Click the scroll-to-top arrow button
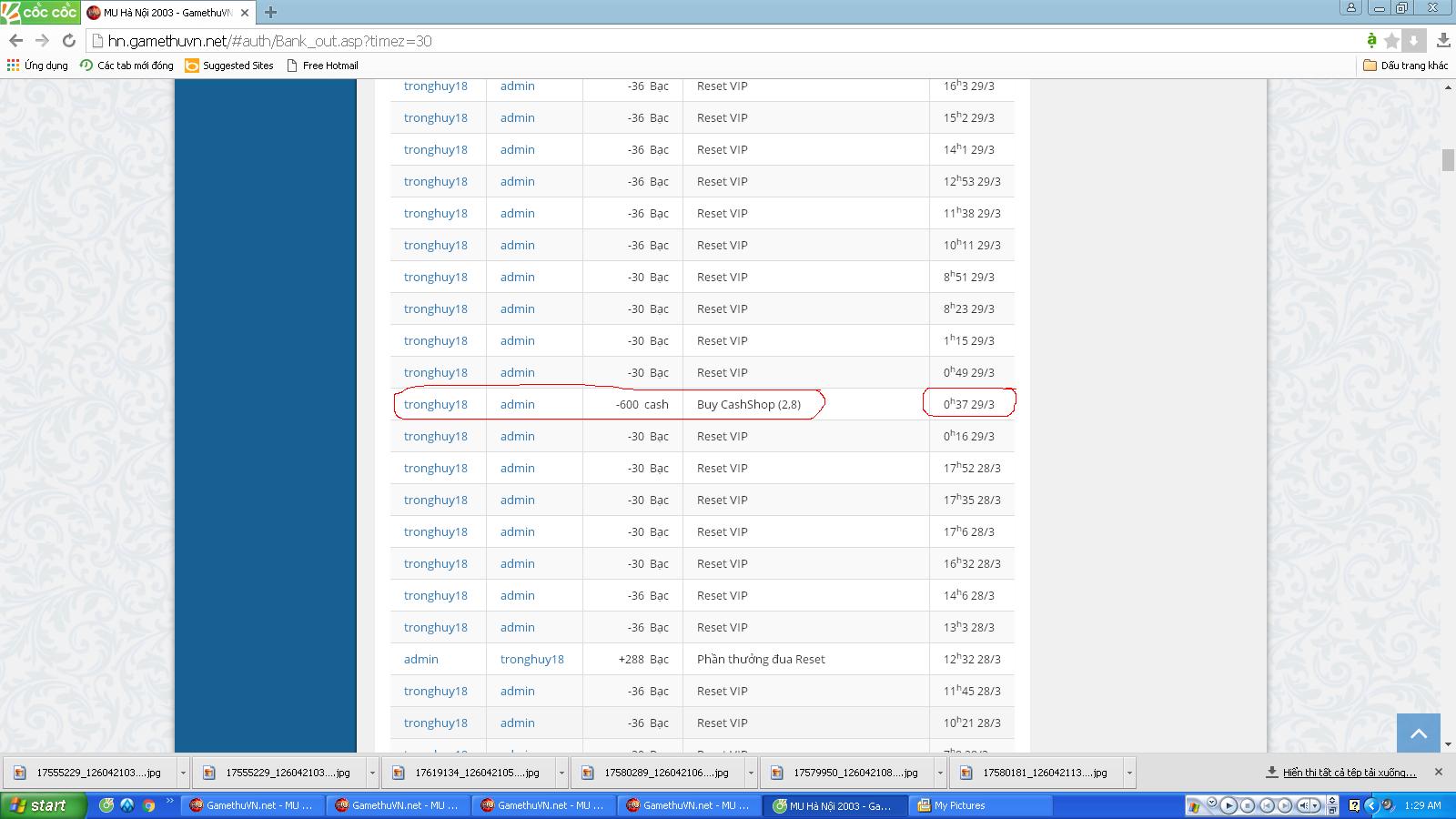This screenshot has height=819, width=1456. pyautogui.click(x=1418, y=733)
